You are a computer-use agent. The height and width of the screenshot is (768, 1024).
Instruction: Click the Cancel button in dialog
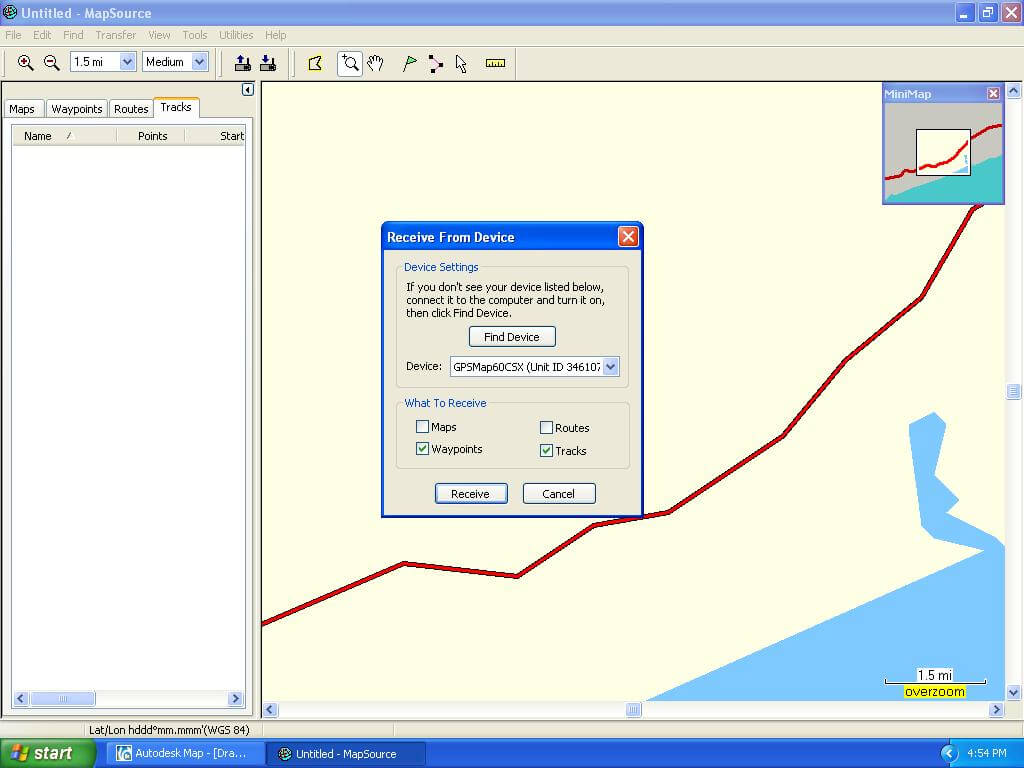[559, 494]
